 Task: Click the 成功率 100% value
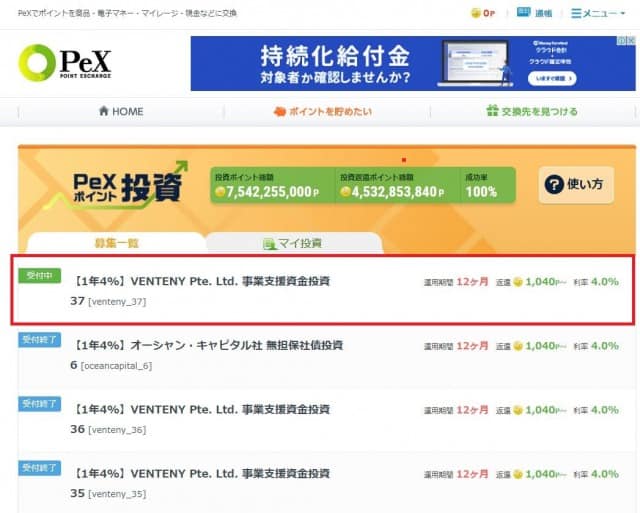tap(481, 191)
